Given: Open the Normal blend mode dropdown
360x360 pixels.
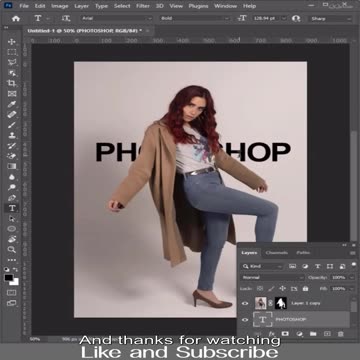Looking at the screenshot, I should (273, 278).
